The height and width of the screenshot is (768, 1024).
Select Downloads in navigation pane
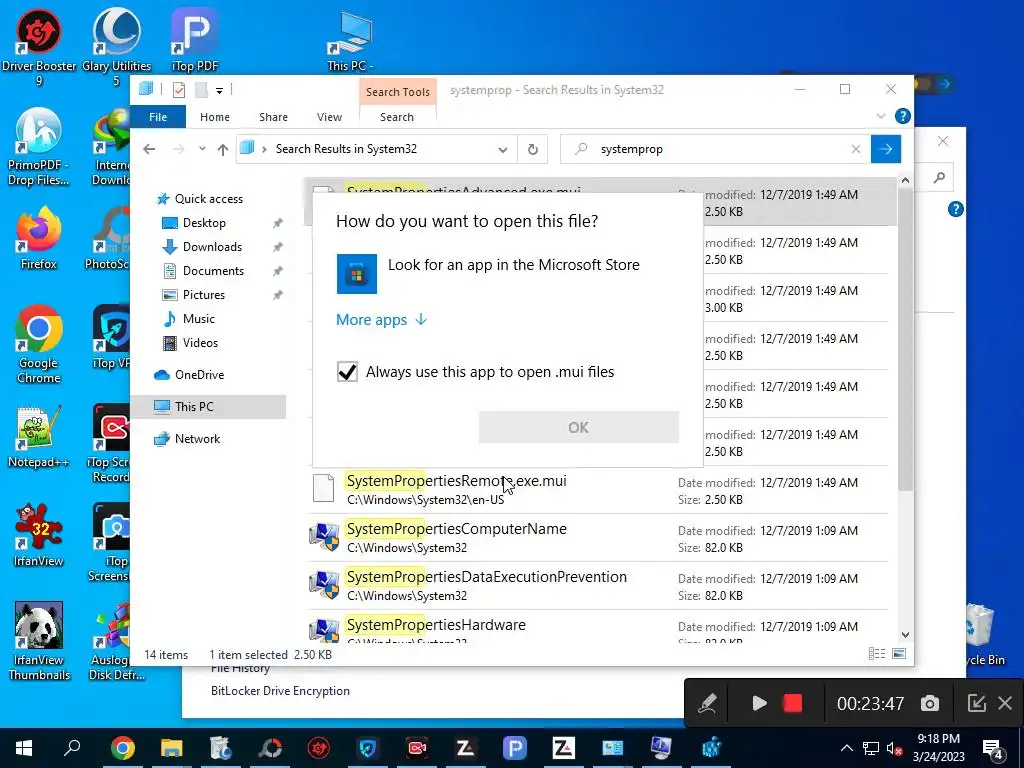tap(212, 247)
